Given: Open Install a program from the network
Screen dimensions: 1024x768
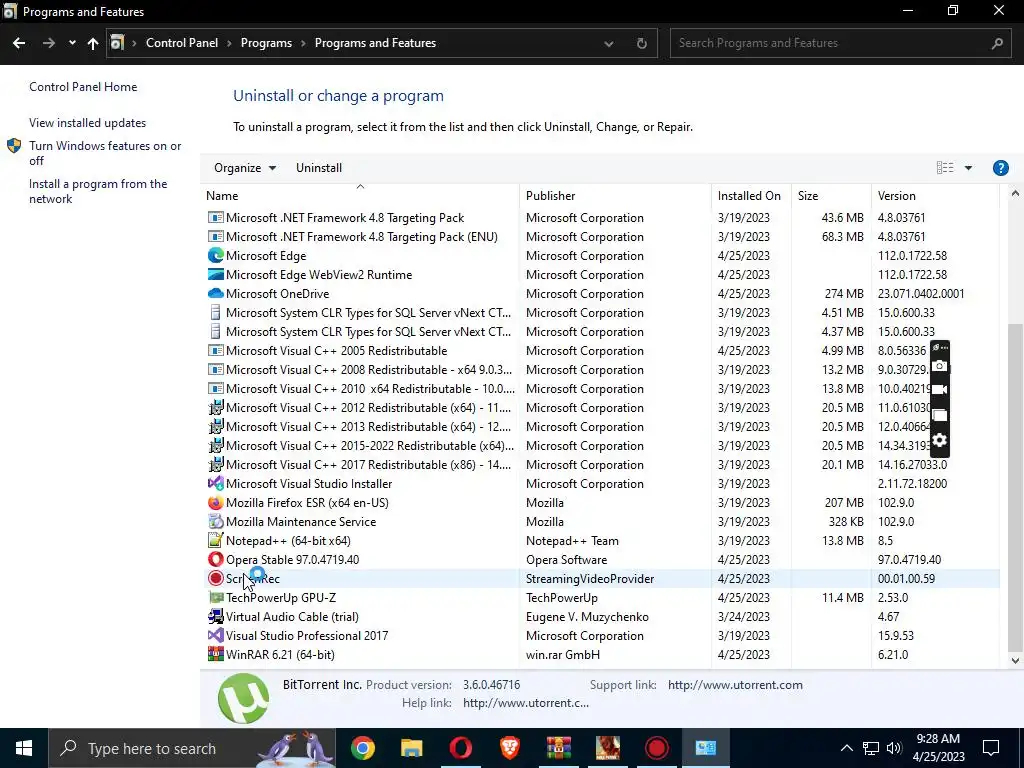Looking at the screenshot, I should point(98,191).
